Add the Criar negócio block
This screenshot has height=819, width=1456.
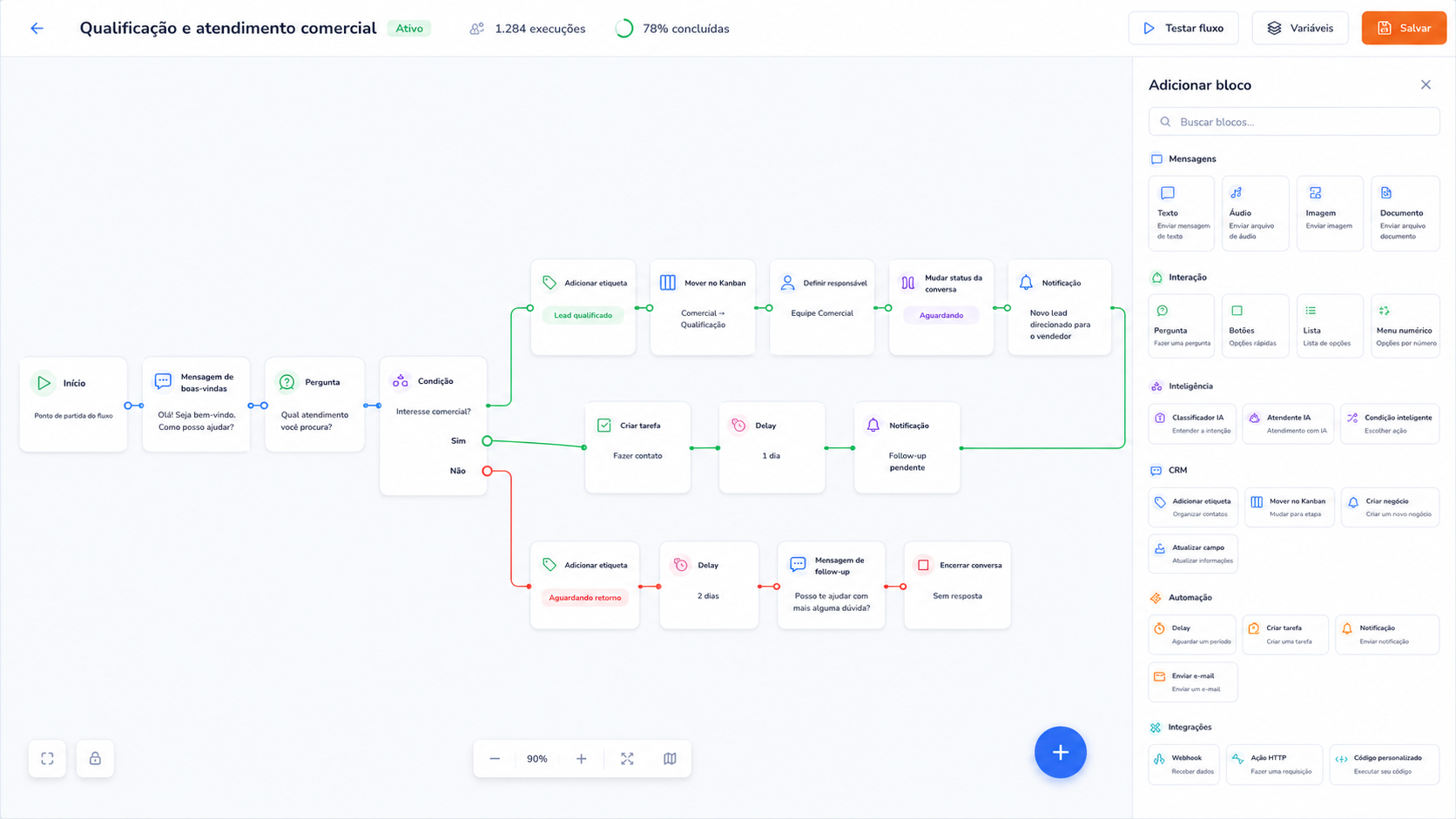click(x=1390, y=507)
